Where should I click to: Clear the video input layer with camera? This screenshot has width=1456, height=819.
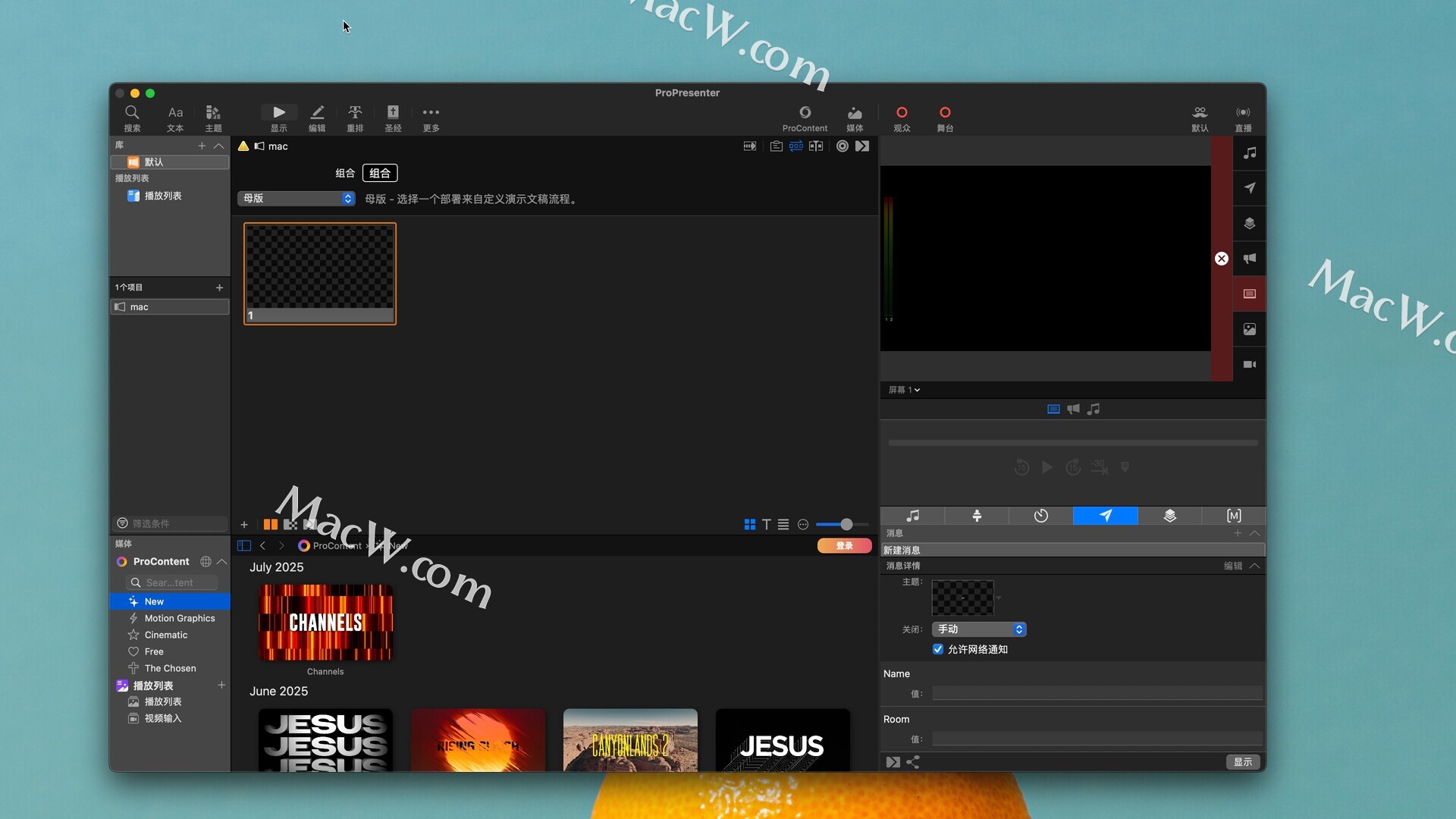tap(1250, 365)
